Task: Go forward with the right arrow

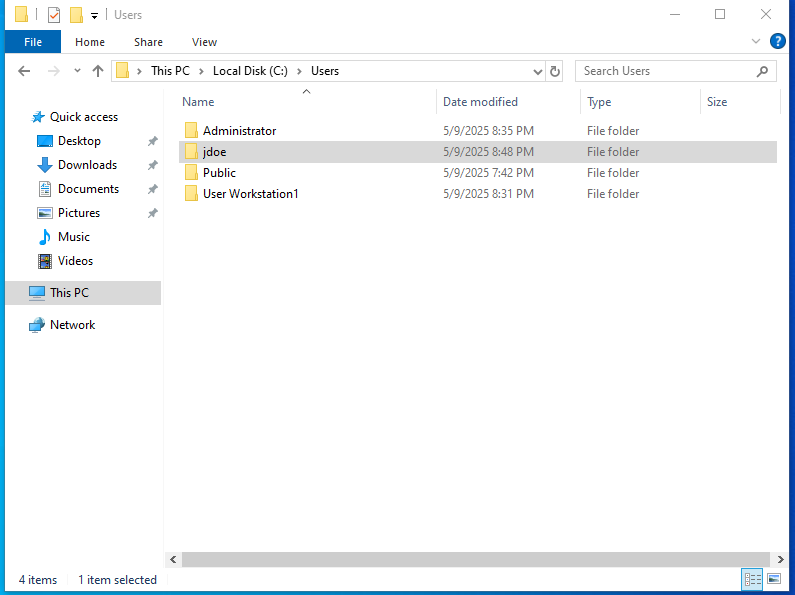Action: pos(53,71)
